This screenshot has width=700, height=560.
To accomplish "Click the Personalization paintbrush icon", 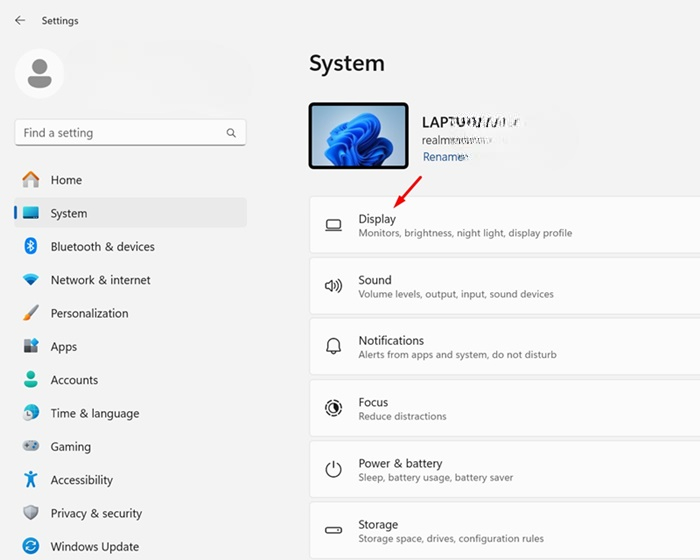I will pyautogui.click(x=31, y=313).
